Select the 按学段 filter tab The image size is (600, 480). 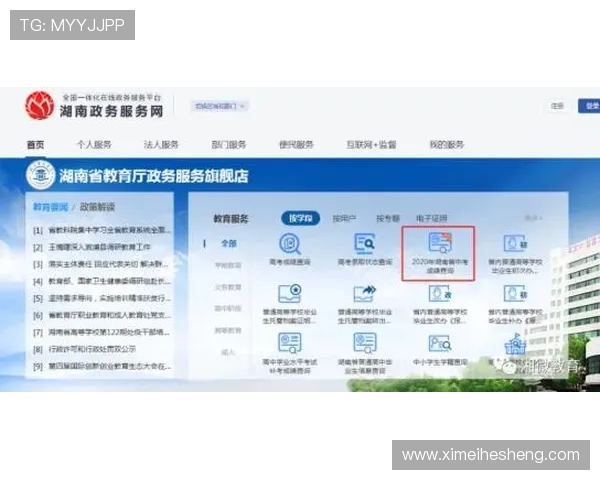click(300, 218)
